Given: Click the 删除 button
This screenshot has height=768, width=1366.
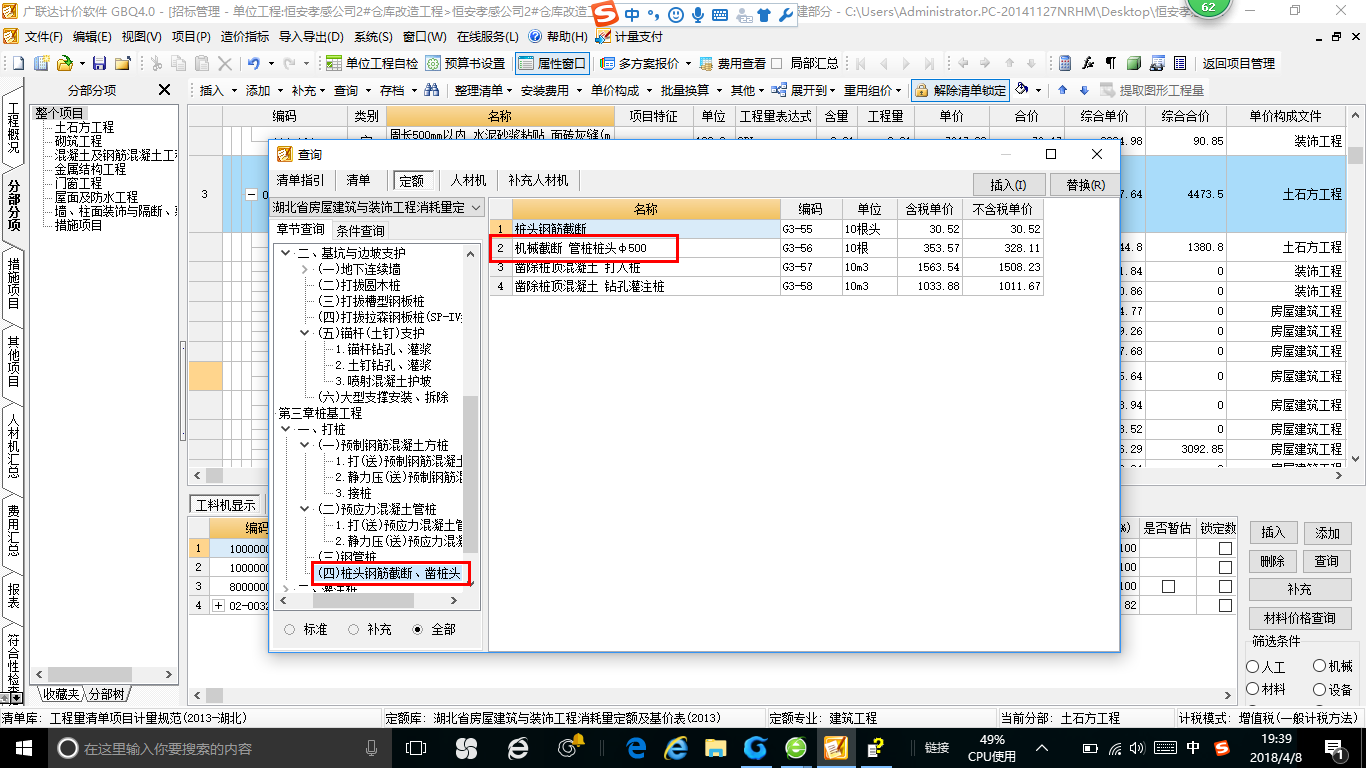Looking at the screenshot, I should 1273,561.
